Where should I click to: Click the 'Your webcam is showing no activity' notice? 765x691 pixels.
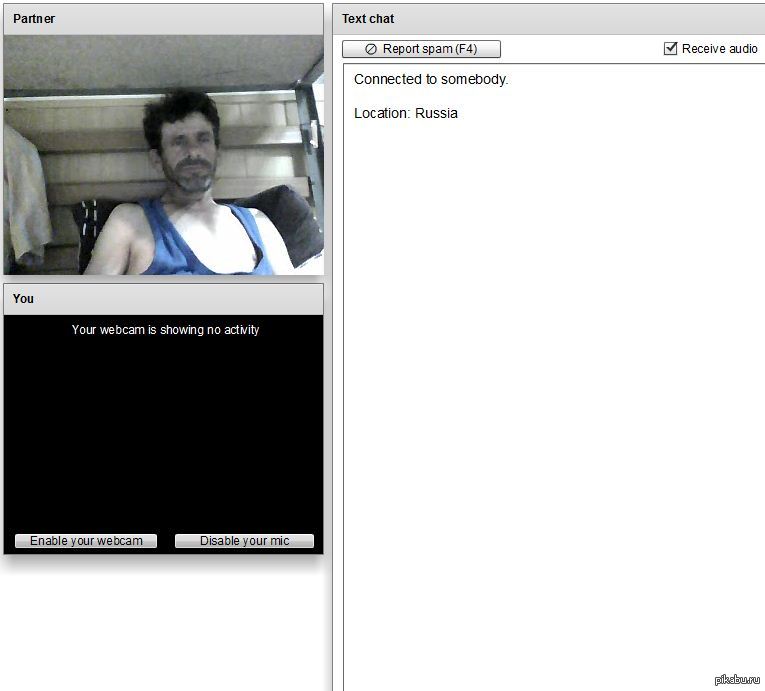tap(165, 330)
